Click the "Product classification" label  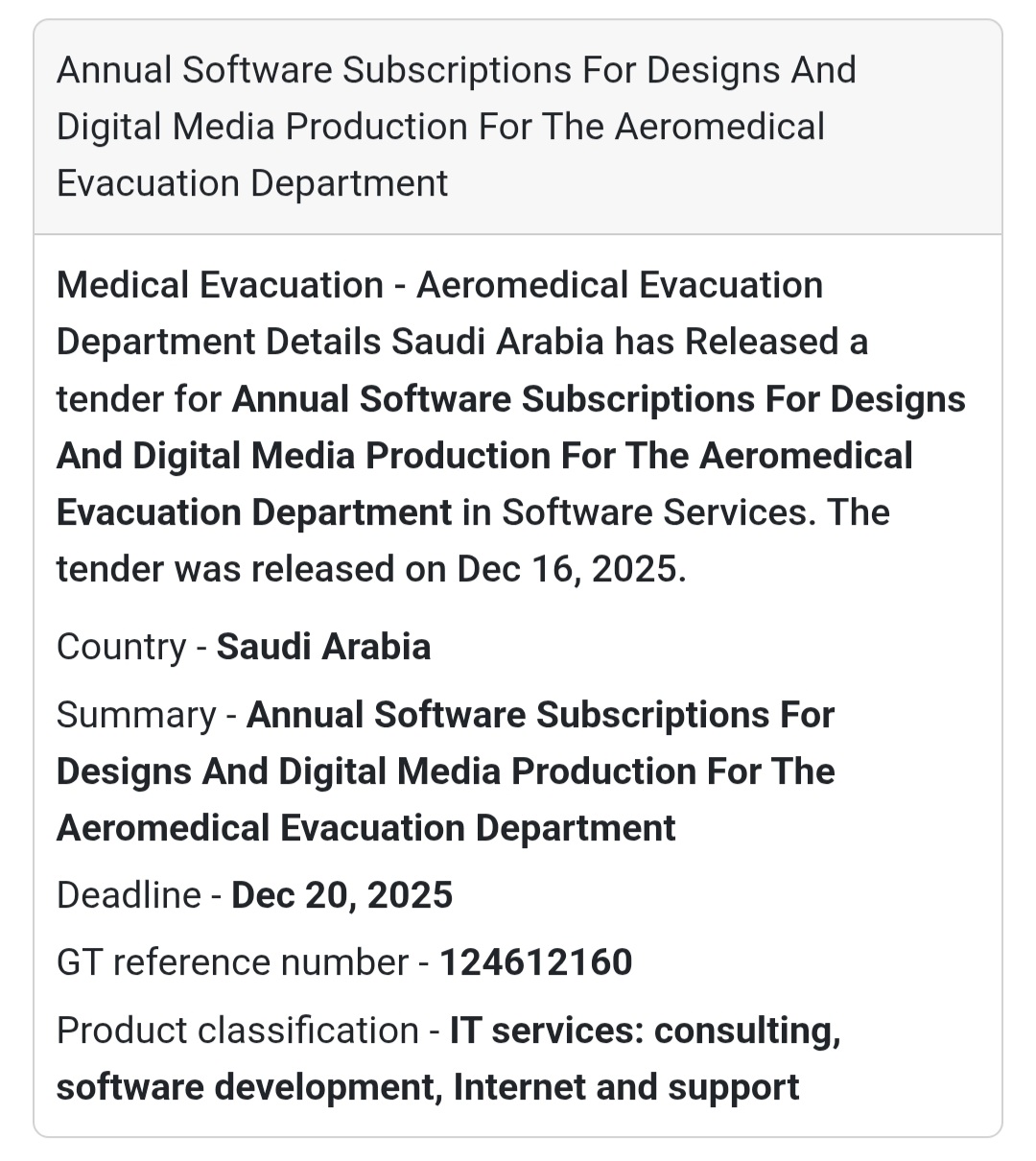(x=237, y=1031)
